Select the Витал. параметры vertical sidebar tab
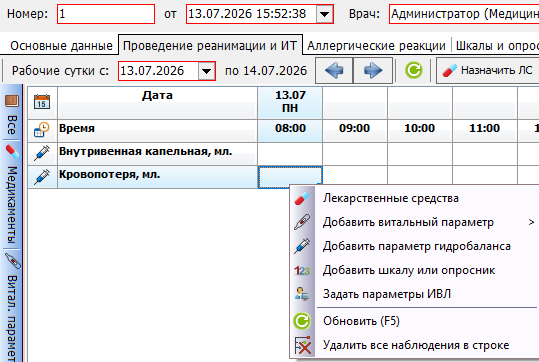 point(12,318)
